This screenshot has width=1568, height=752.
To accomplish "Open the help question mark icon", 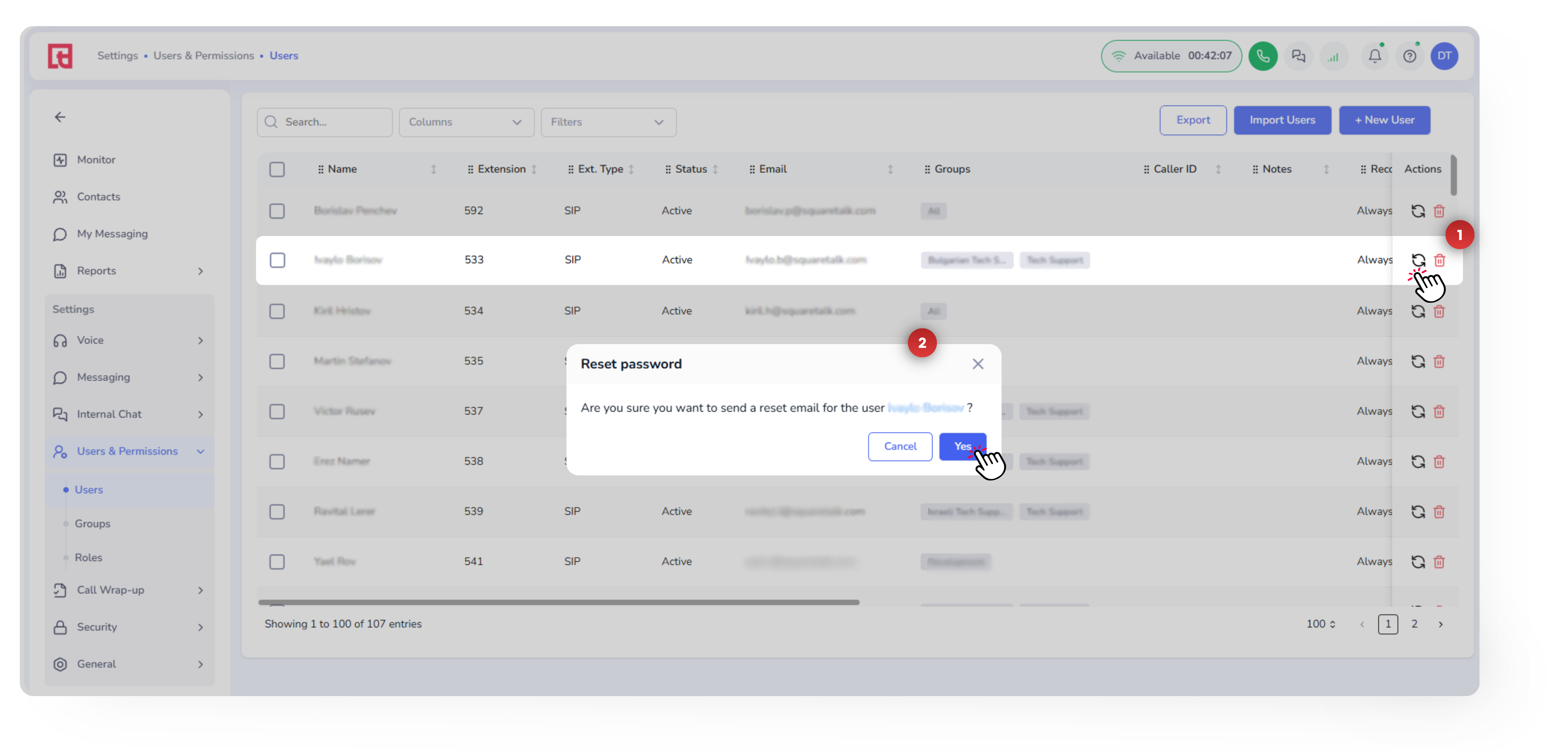I will tap(1409, 56).
